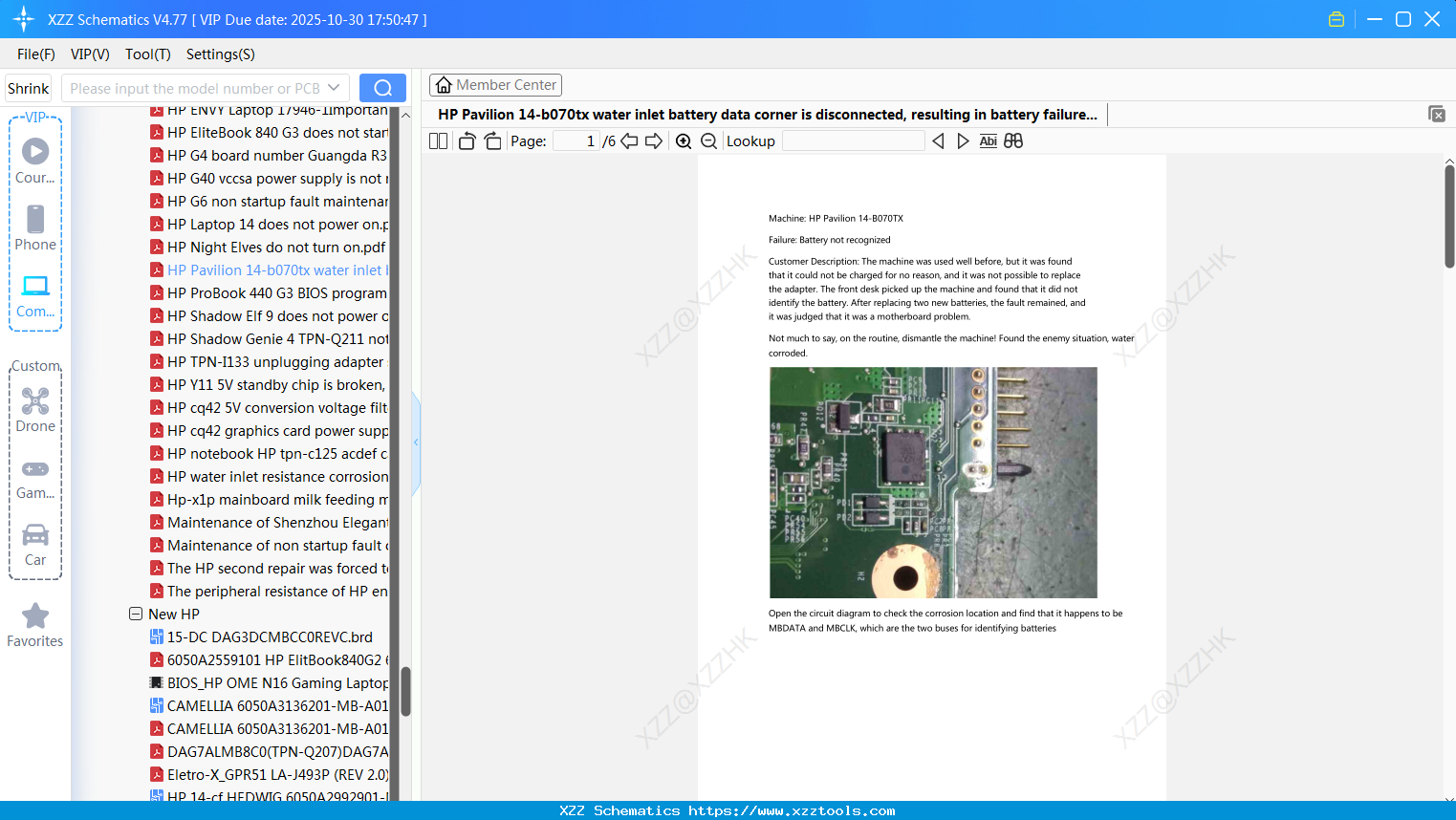This screenshot has height=820, width=1456.
Task: Close all tabs icon at right
Action: pyautogui.click(x=1437, y=114)
